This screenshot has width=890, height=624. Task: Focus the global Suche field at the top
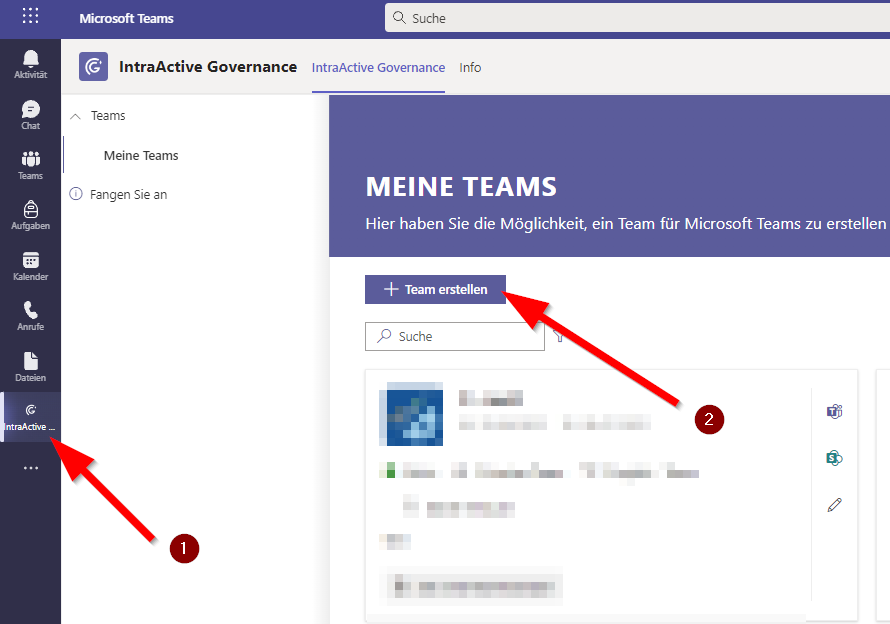(637, 18)
